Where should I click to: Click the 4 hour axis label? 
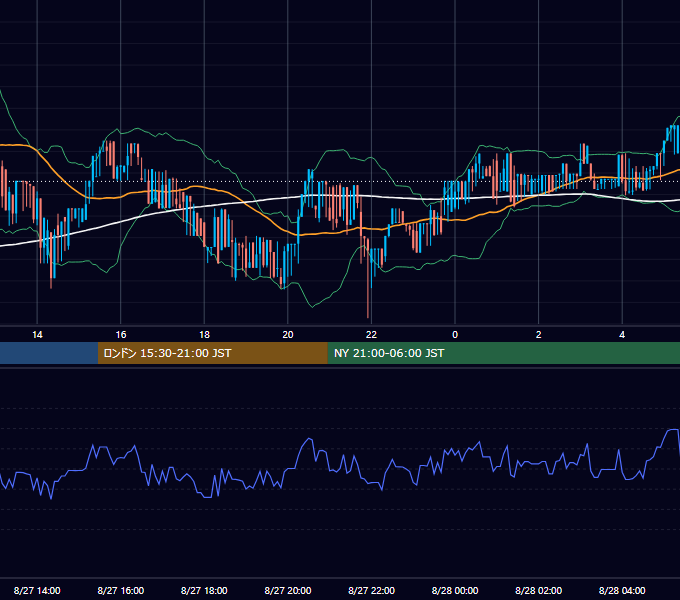(622, 335)
